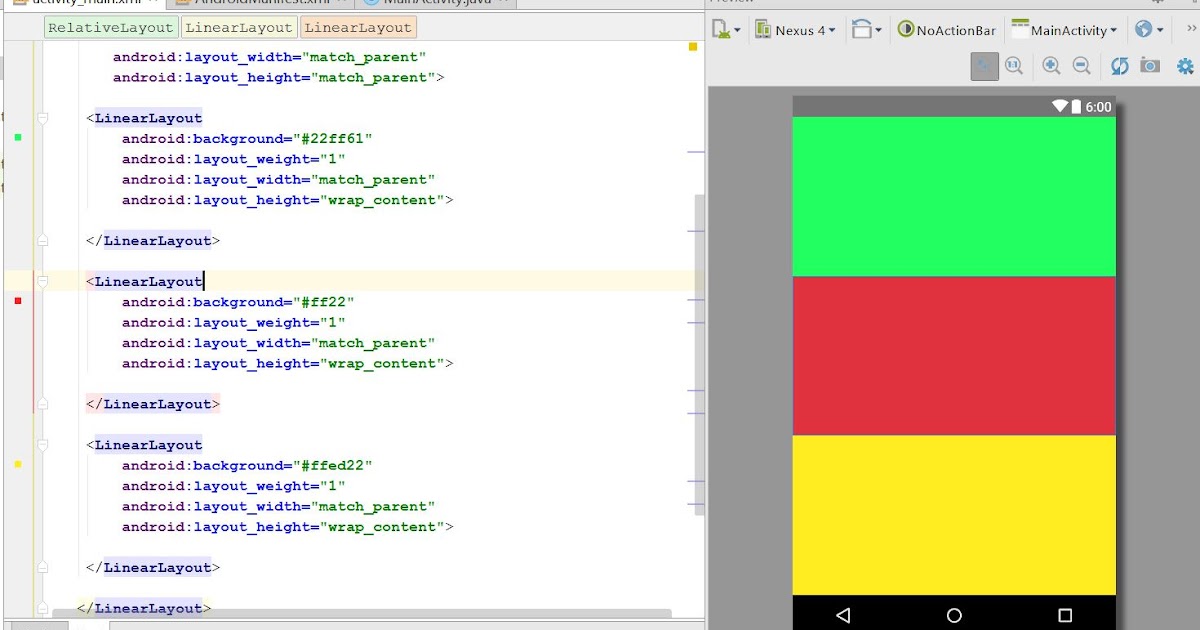This screenshot has height=630, width=1200.
Task: Capture a screenshot with camera icon
Action: click(1150, 66)
